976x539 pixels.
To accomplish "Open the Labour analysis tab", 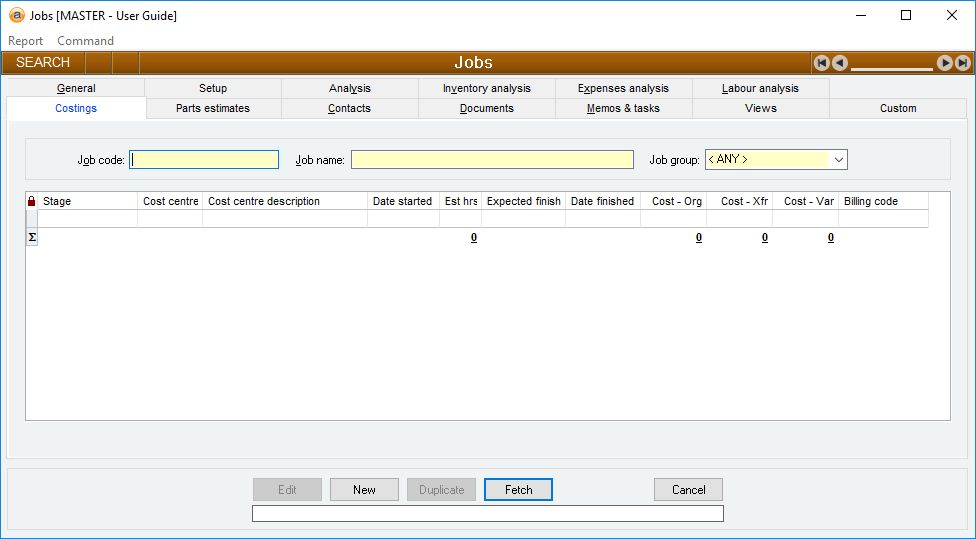I will pyautogui.click(x=760, y=88).
